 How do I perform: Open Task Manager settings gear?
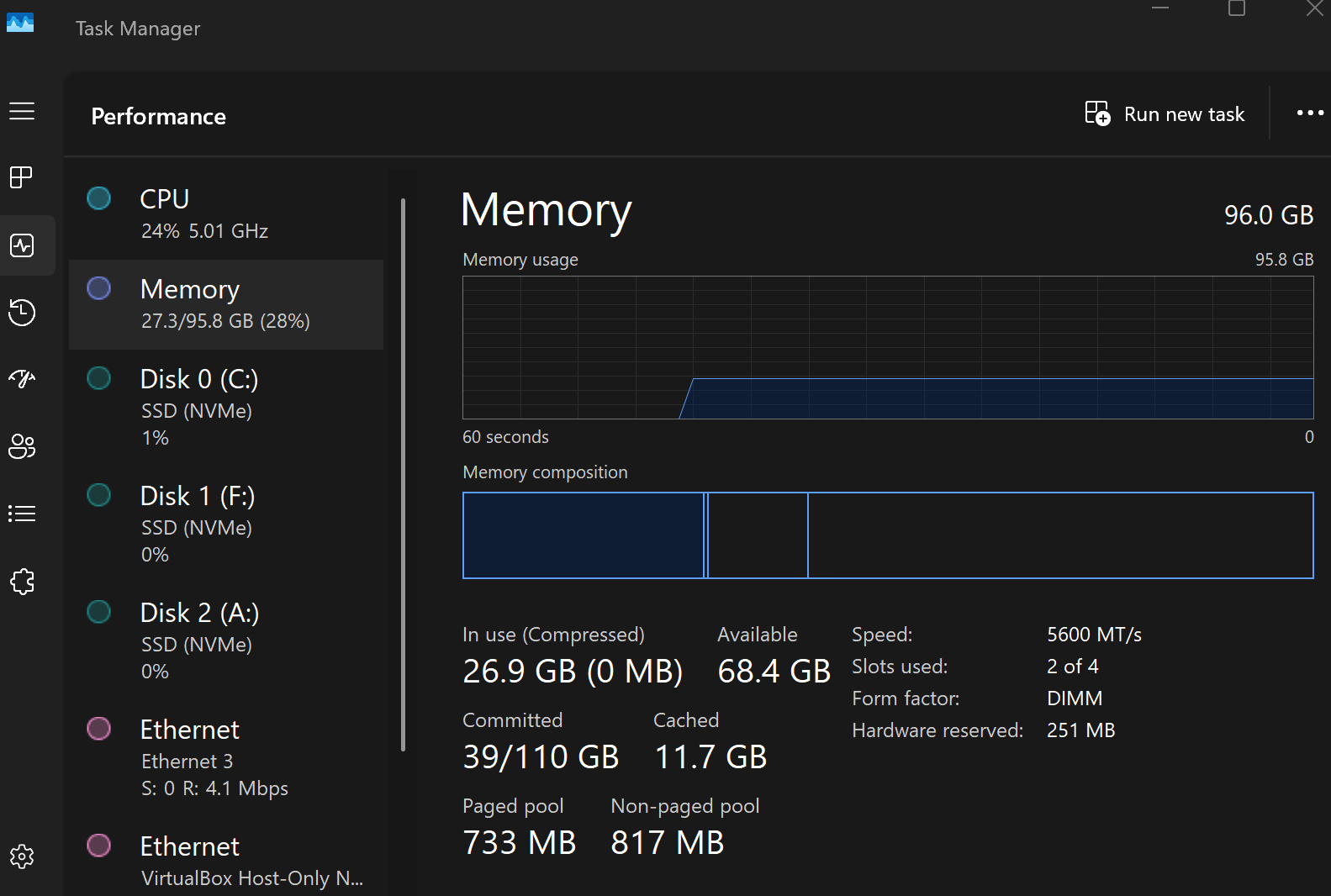(x=22, y=856)
